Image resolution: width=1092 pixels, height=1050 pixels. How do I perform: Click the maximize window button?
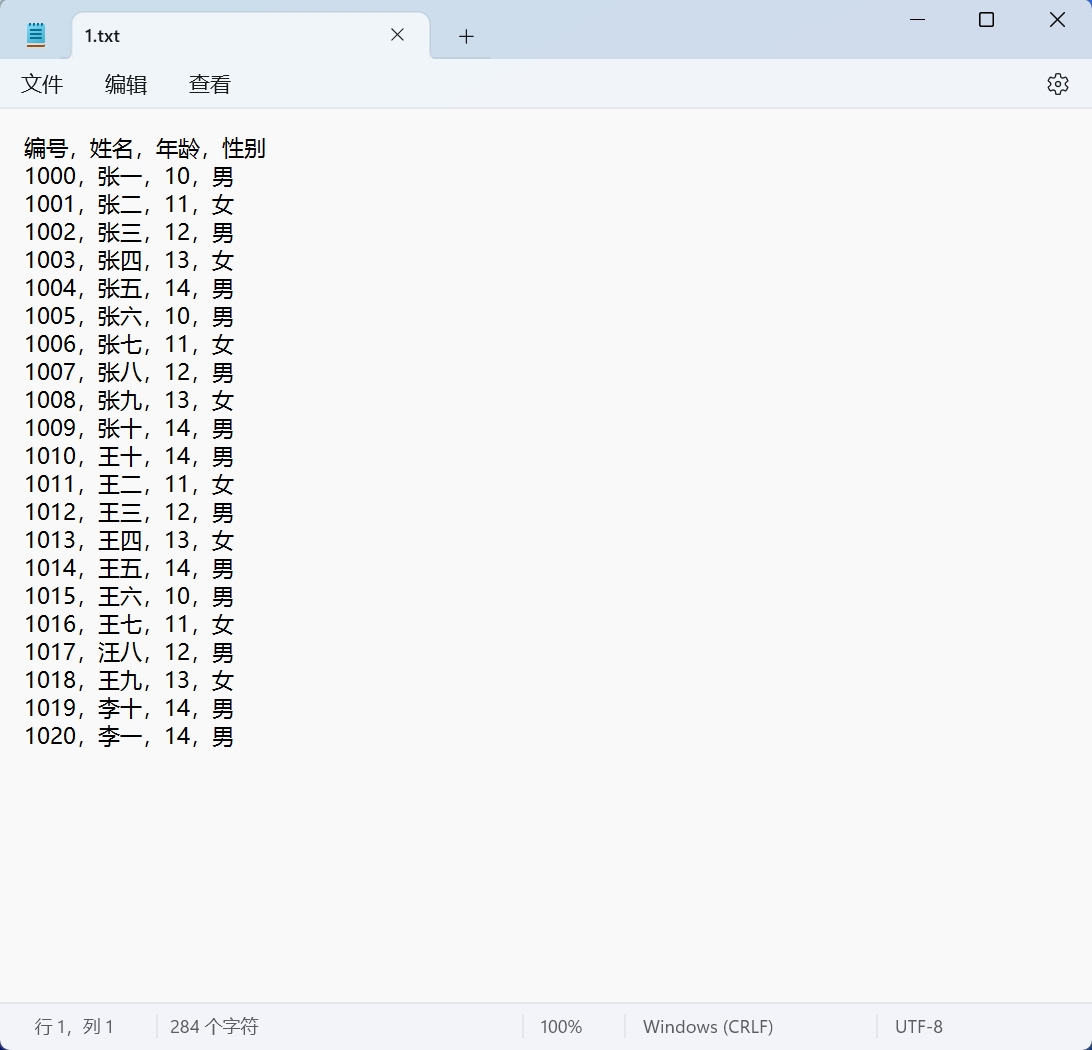tap(987, 20)
